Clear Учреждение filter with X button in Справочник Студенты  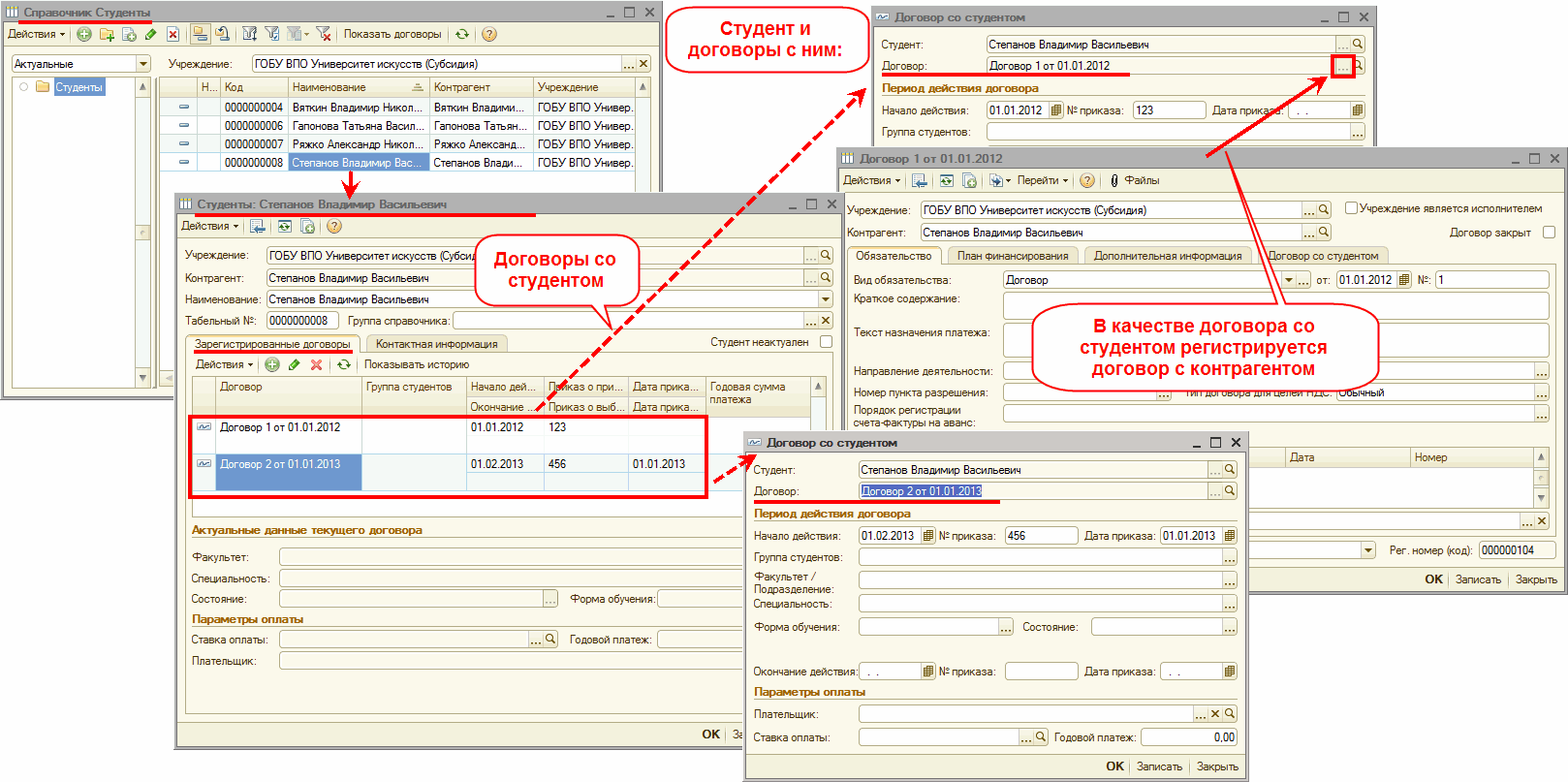(x=643, y=64)
